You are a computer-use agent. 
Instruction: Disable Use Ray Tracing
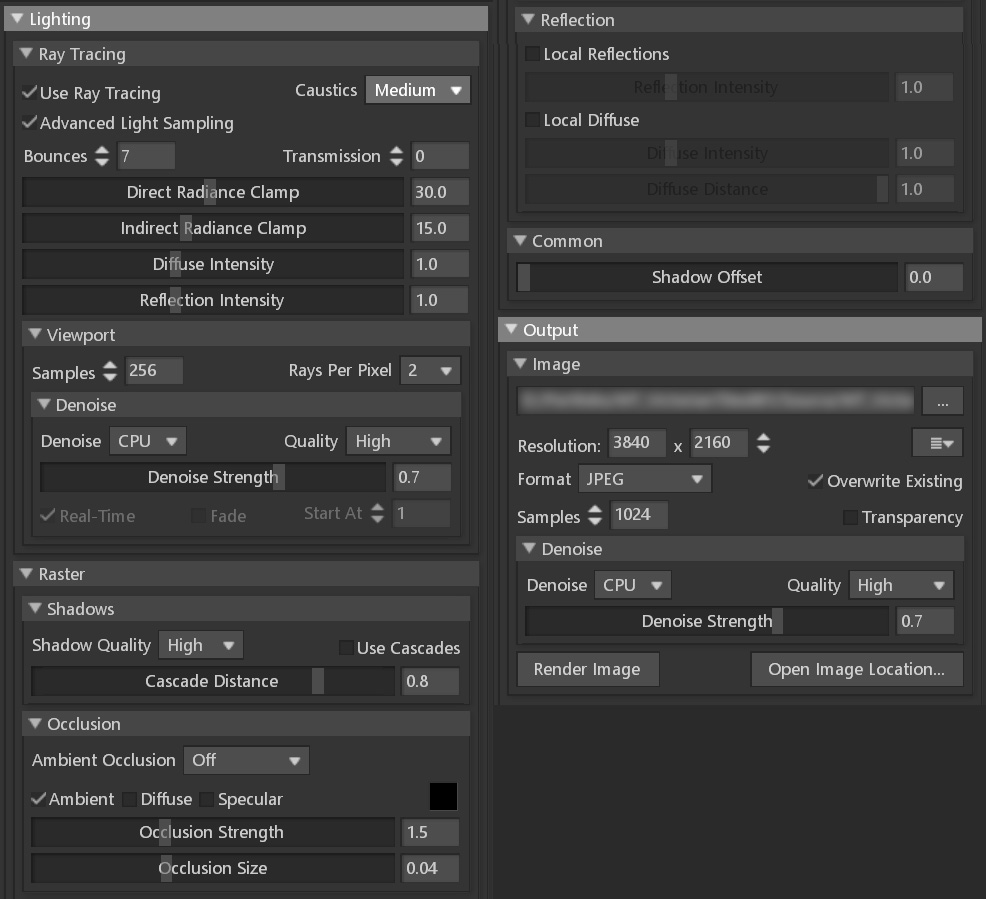pos(29,93)
